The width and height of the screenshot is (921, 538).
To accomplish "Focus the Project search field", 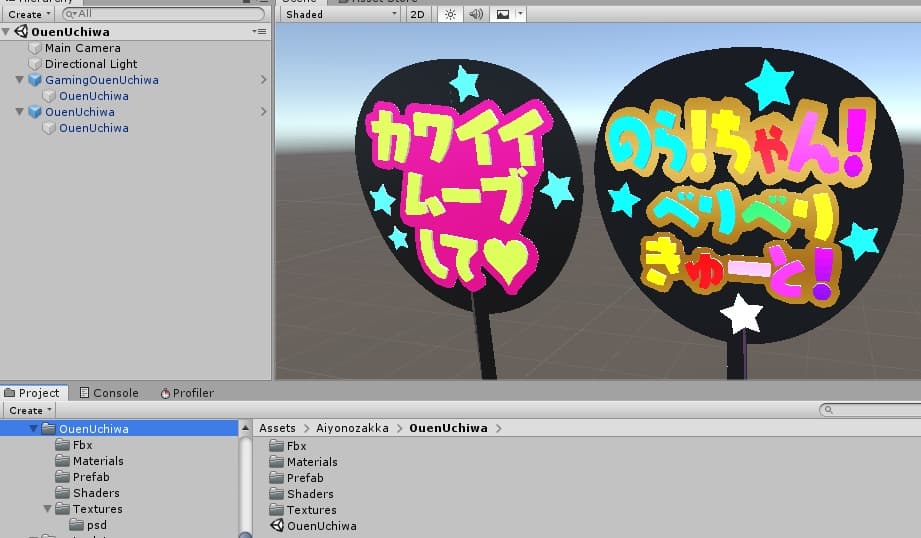I will coord(870,409).
